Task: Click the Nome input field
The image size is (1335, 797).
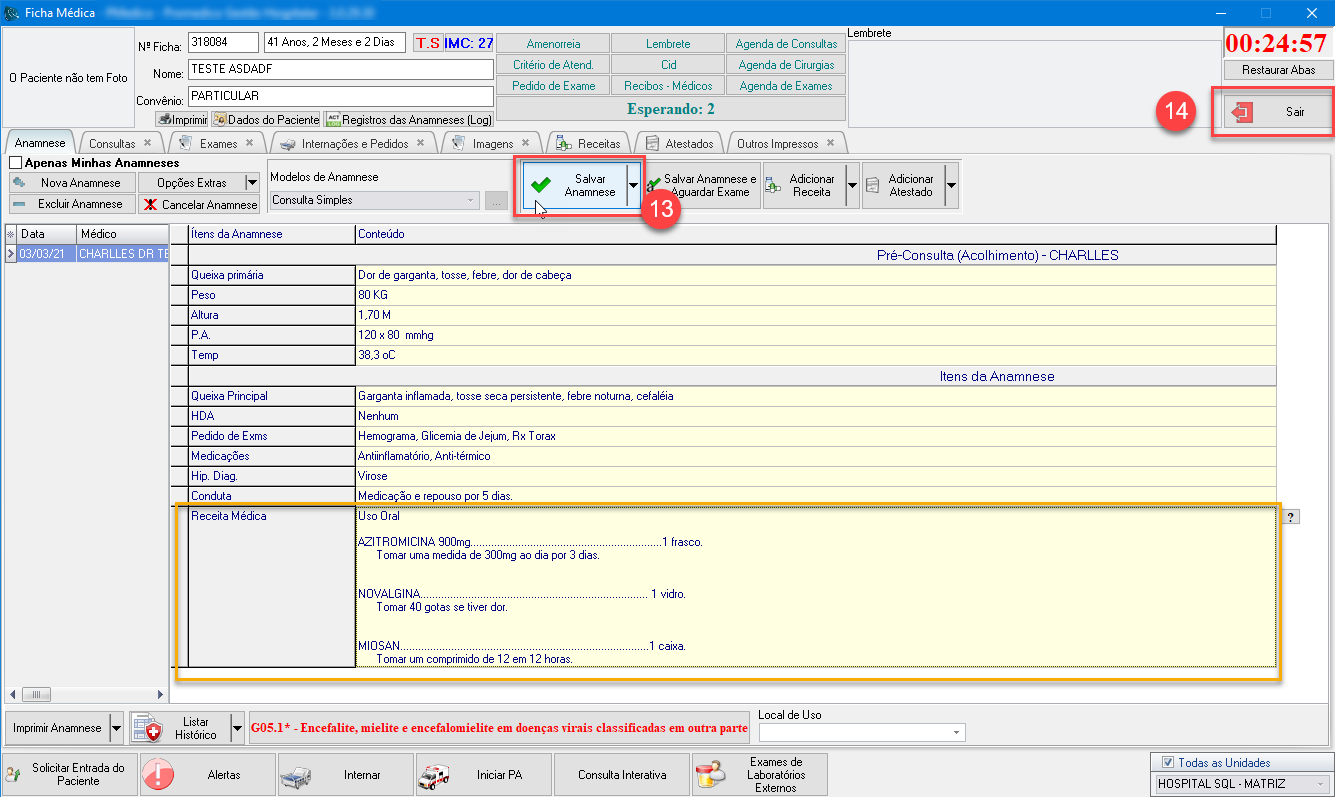Action: pos(340,70)
